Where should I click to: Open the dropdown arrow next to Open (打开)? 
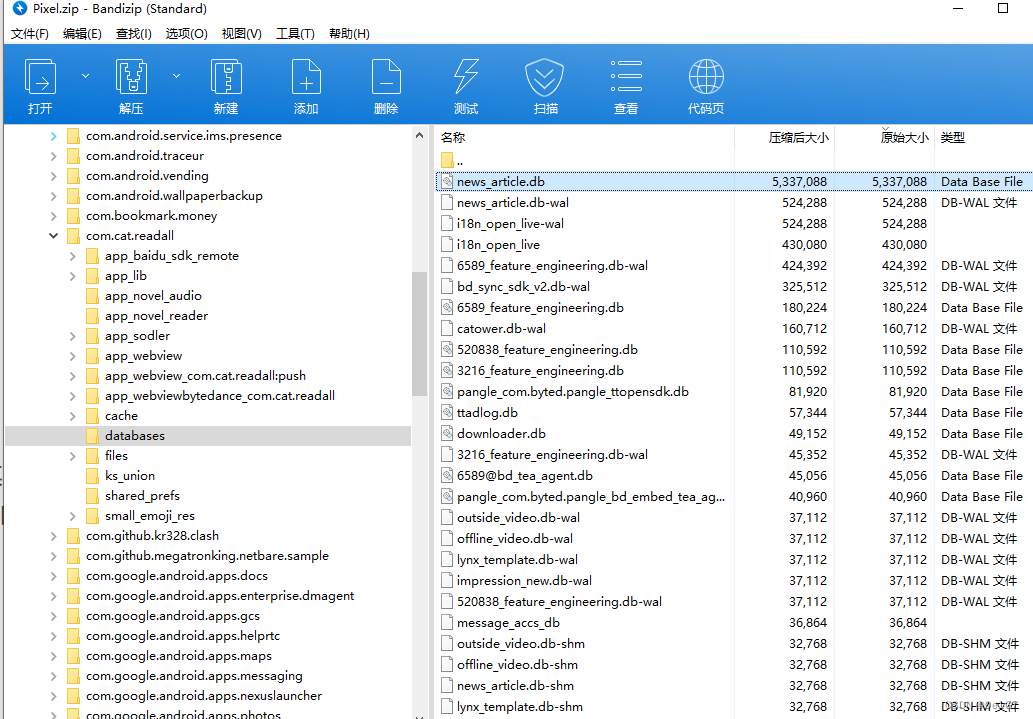[x=86, y=76]
